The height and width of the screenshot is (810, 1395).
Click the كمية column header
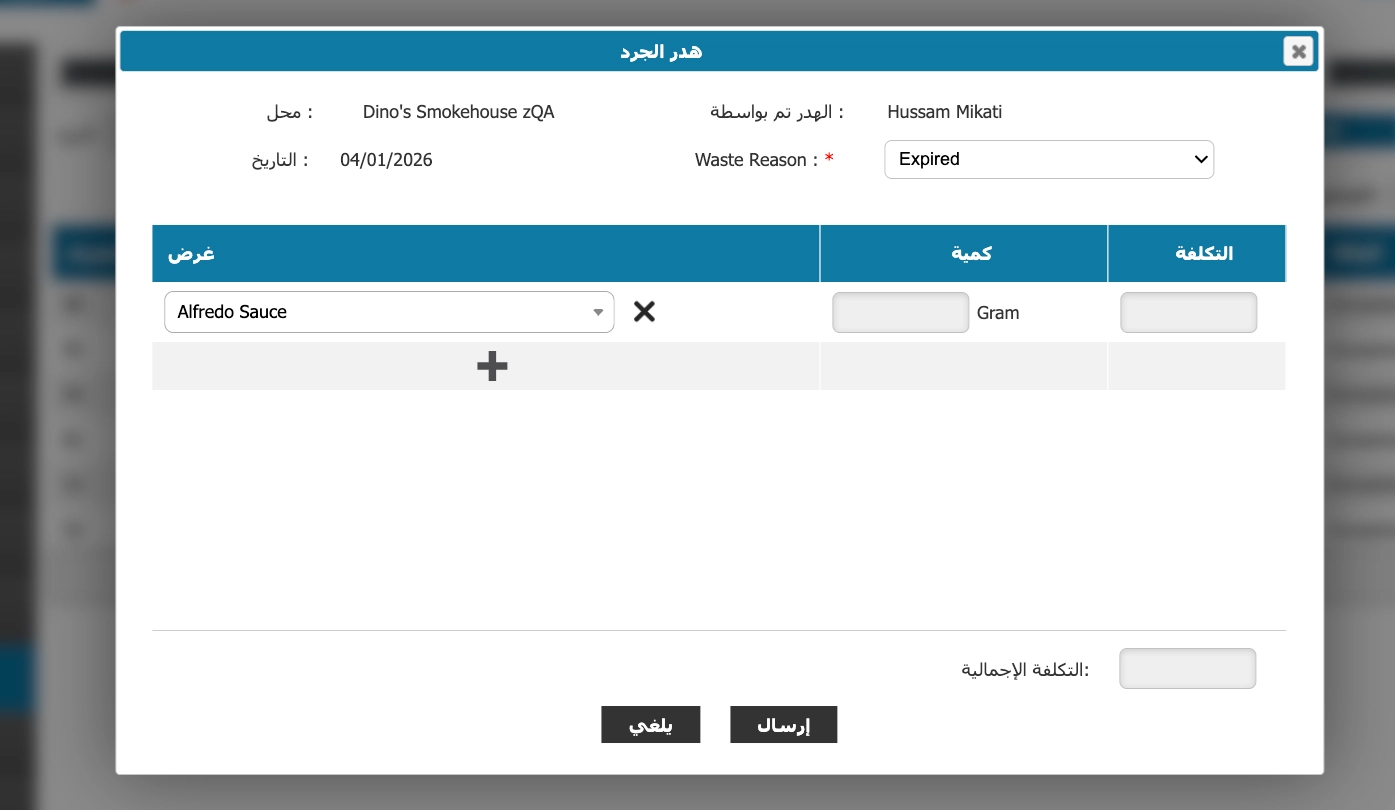point(971,254)
